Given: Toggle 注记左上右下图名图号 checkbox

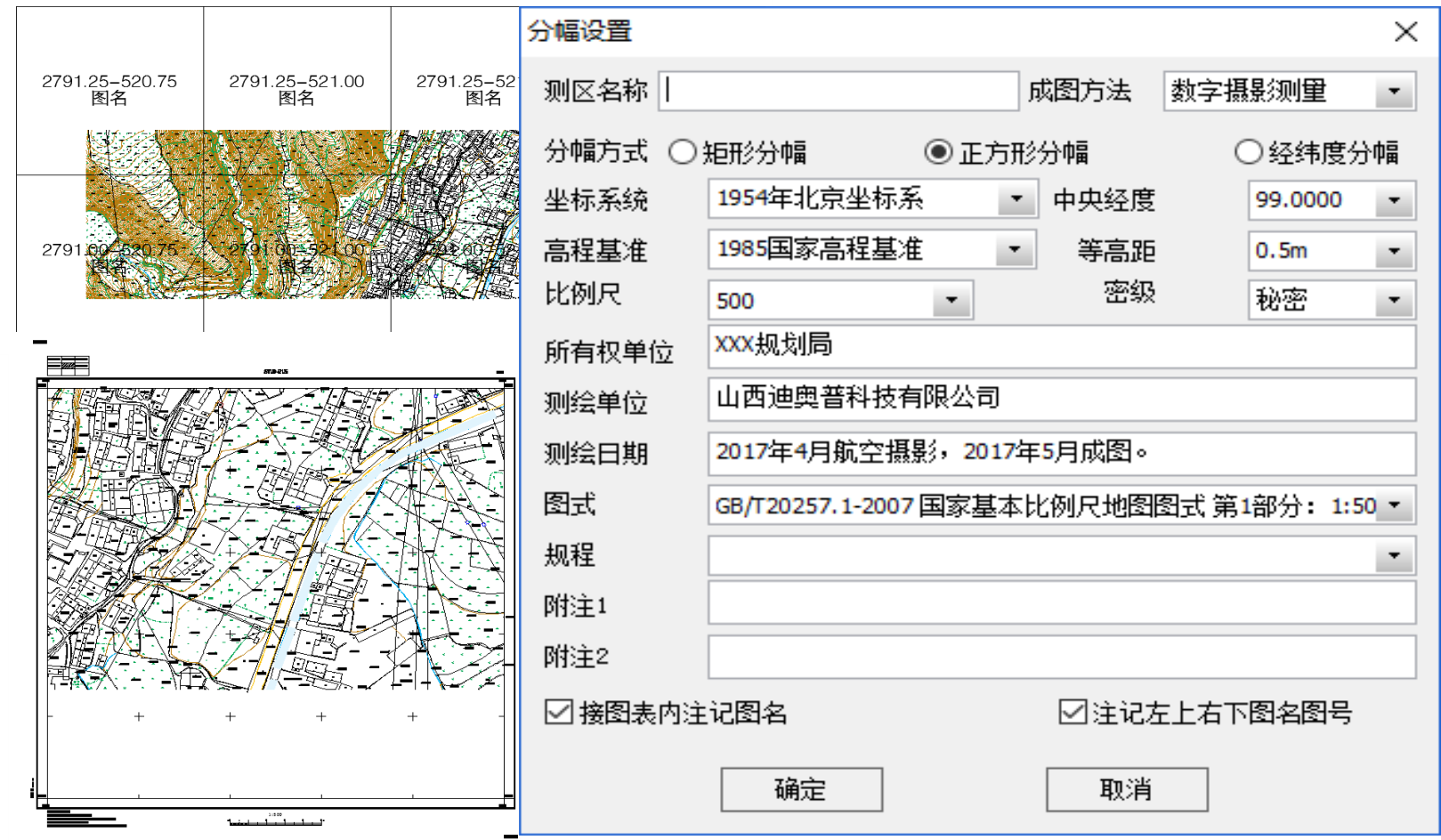Looking at the screenshot, I should point(1073,712).
